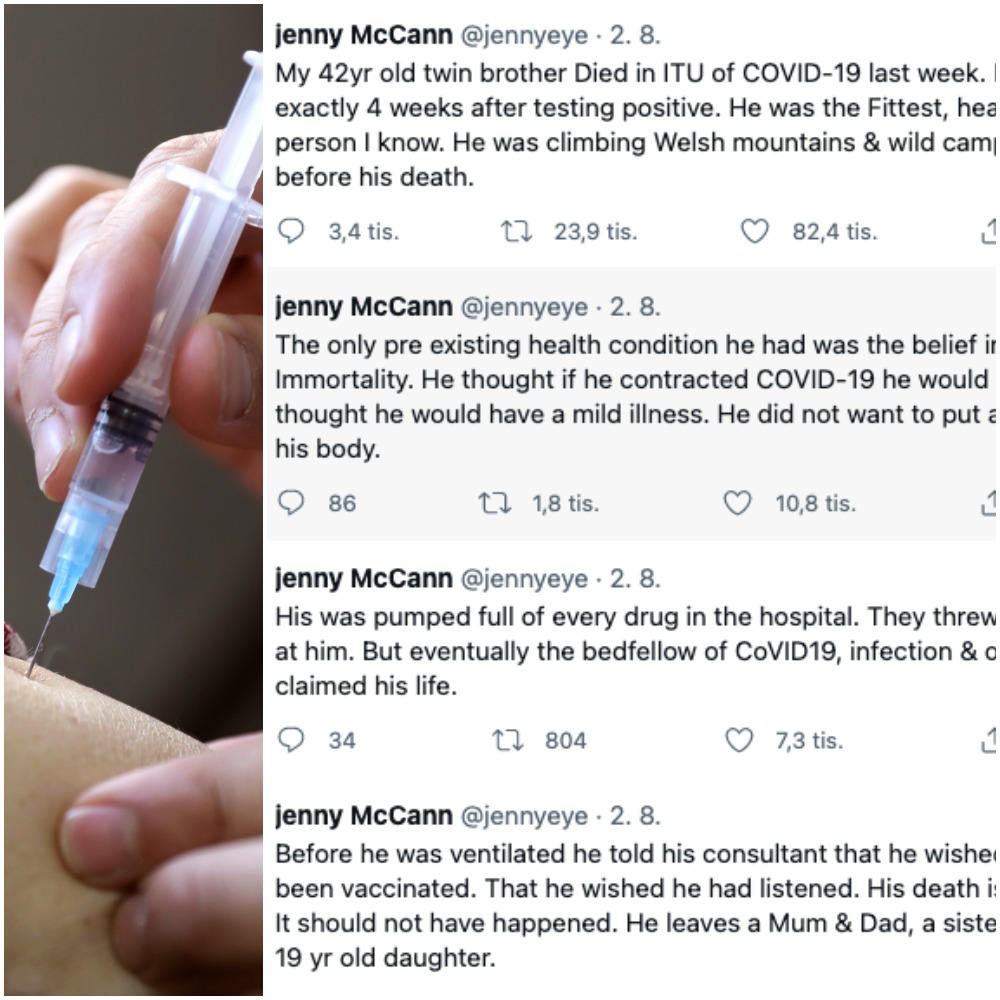The image size is (1000, 1000).
Task: Click share icon on third tweet
Action: (x=988, y=740)
